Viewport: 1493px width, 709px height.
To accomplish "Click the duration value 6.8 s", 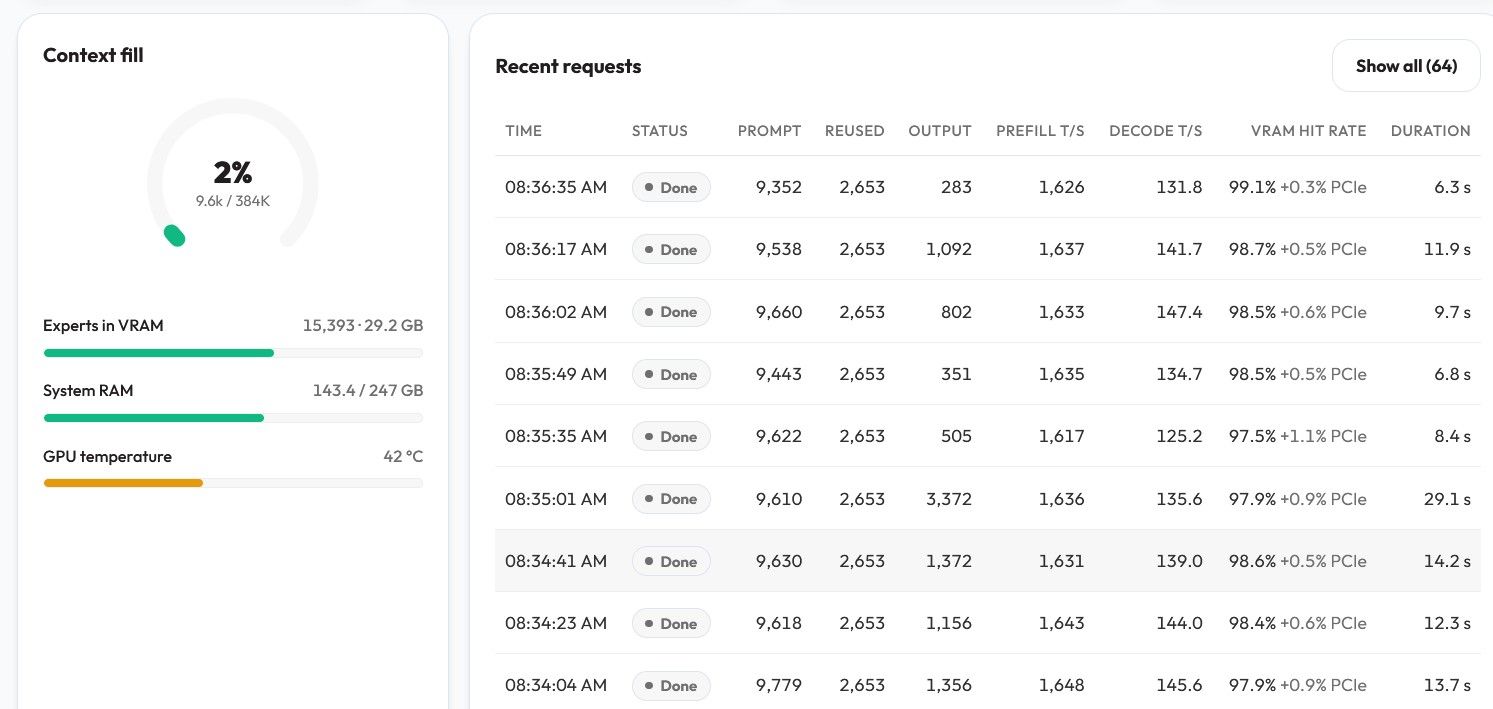I will [1451, 374].
